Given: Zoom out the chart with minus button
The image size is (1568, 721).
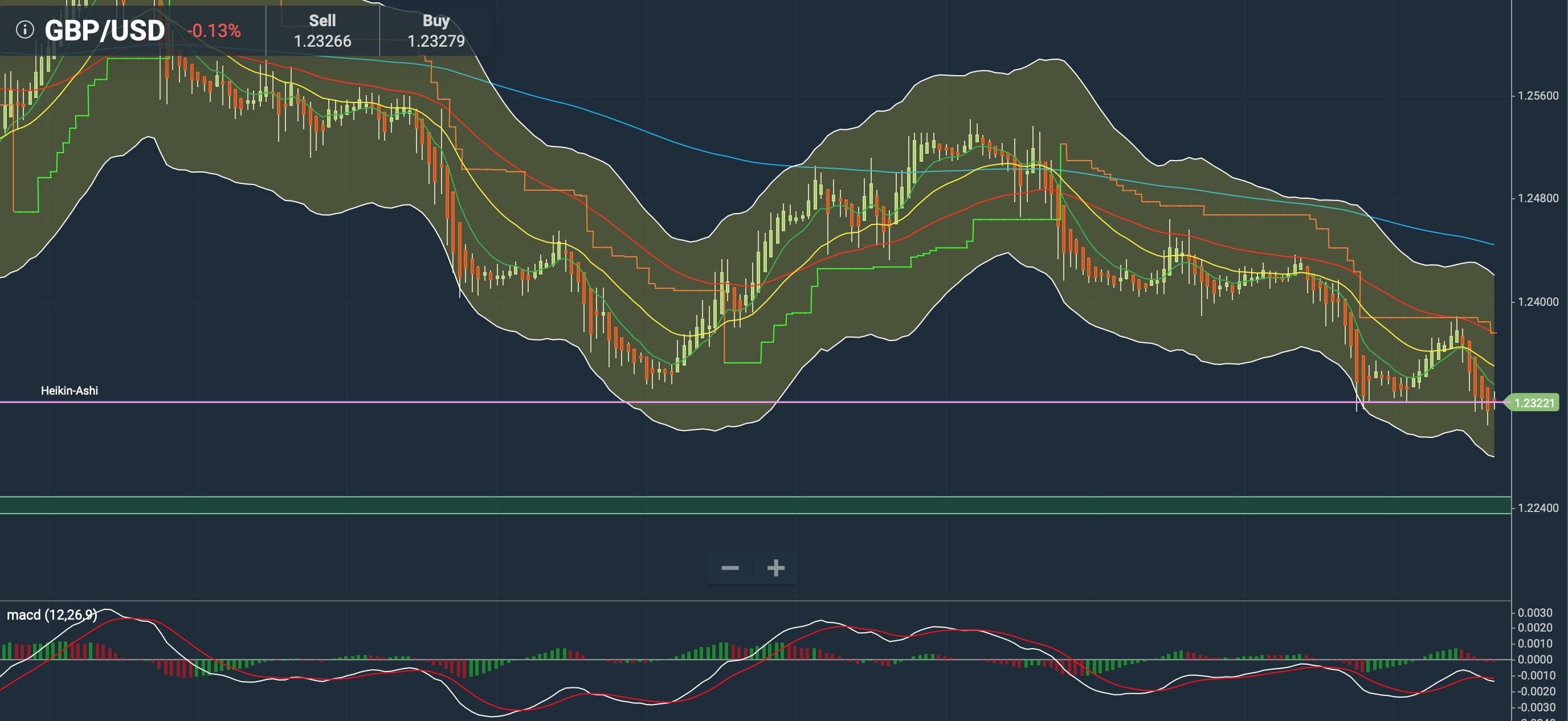Looking at the screenshot, I should pyautogui.click(x=730, y=568).
